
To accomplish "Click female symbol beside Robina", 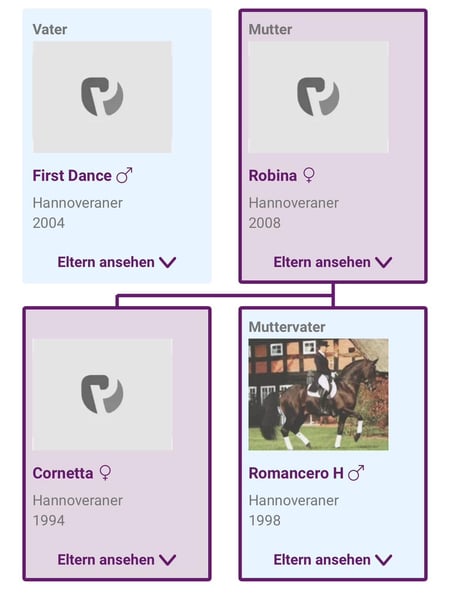I will (309, 176).
